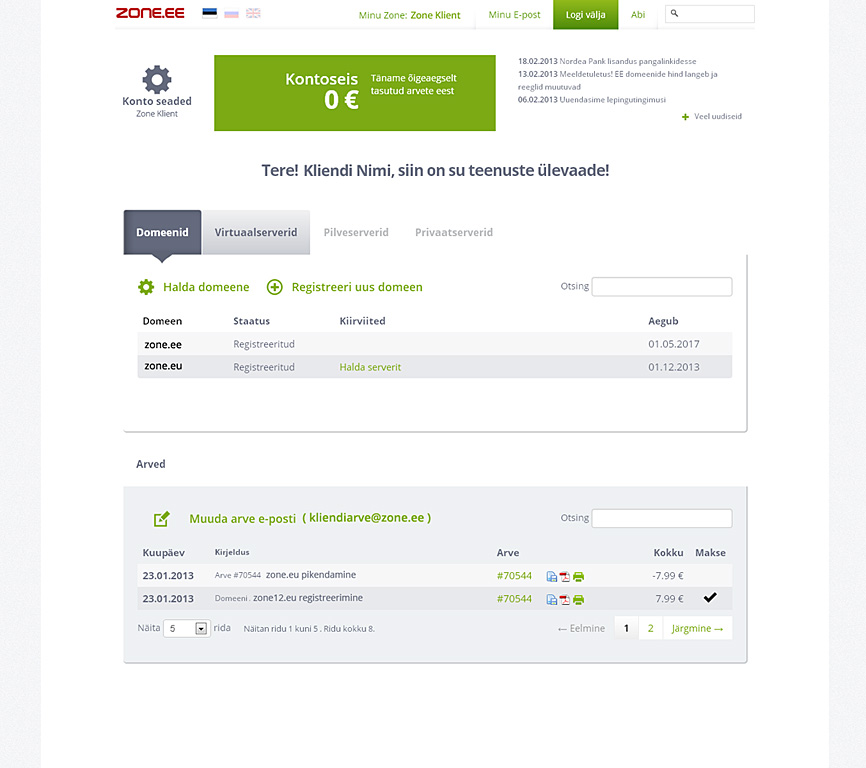Open Konto seaded gear icon
This screenshot has height=768, width=866.
[x=157, y=80]
